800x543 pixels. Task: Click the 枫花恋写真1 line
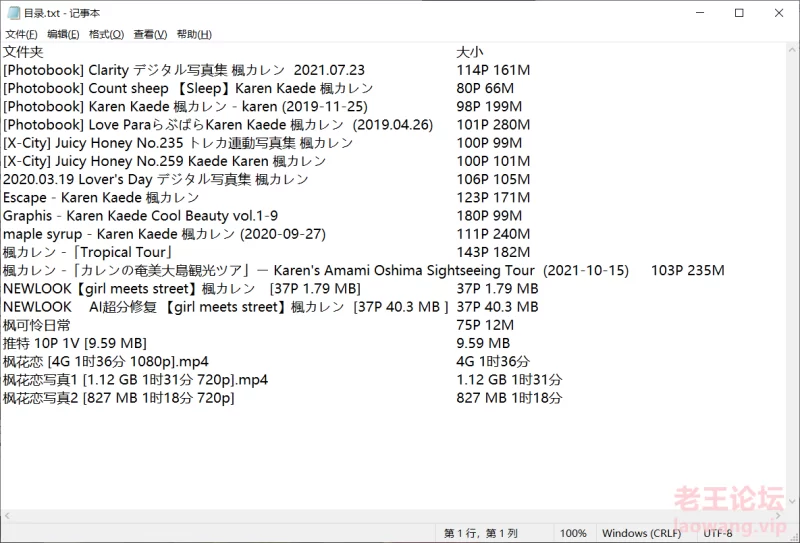(135, 380)
